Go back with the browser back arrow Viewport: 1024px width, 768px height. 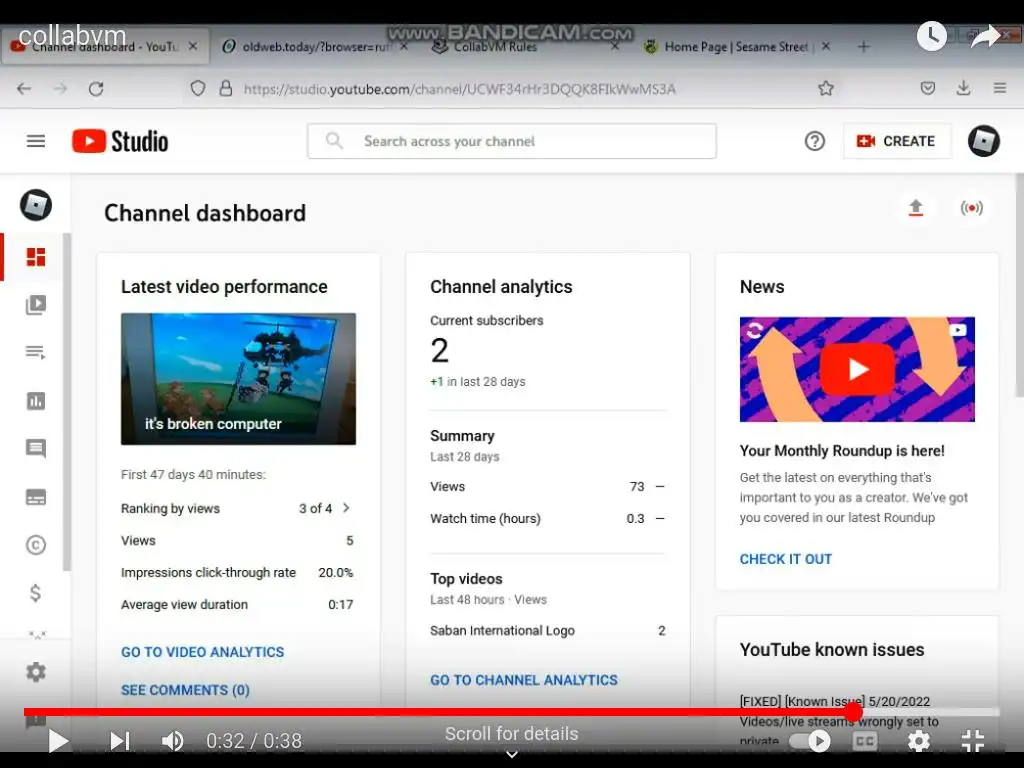tap(24, 88)
